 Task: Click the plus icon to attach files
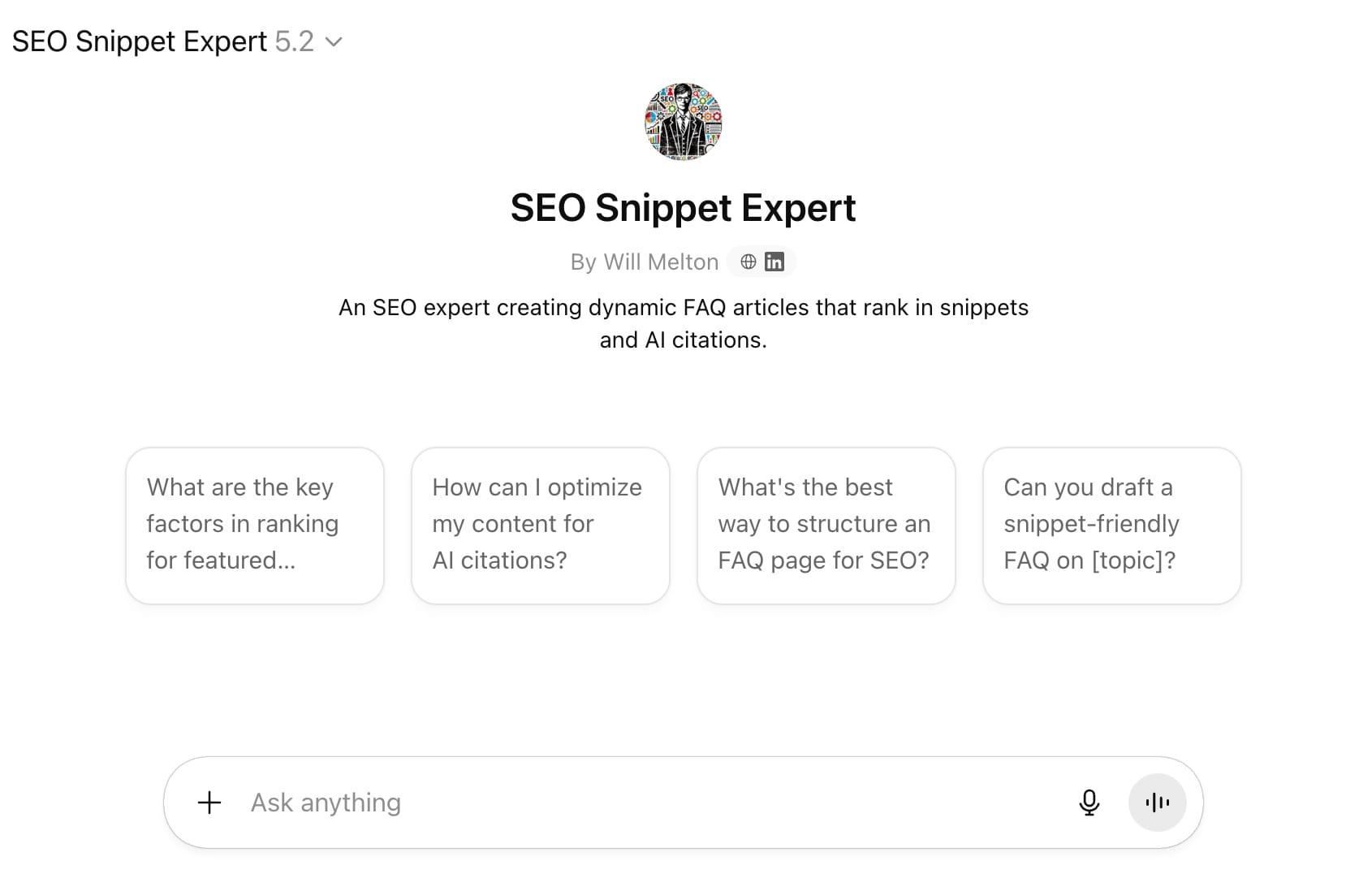pos(209,803)
